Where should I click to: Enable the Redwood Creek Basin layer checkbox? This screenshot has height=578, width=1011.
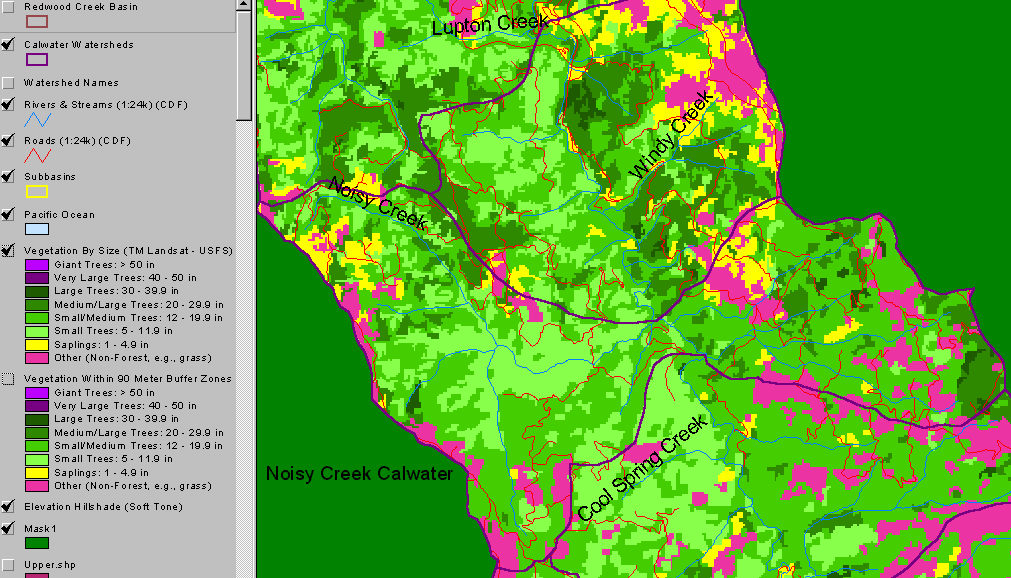coord(8,6)
